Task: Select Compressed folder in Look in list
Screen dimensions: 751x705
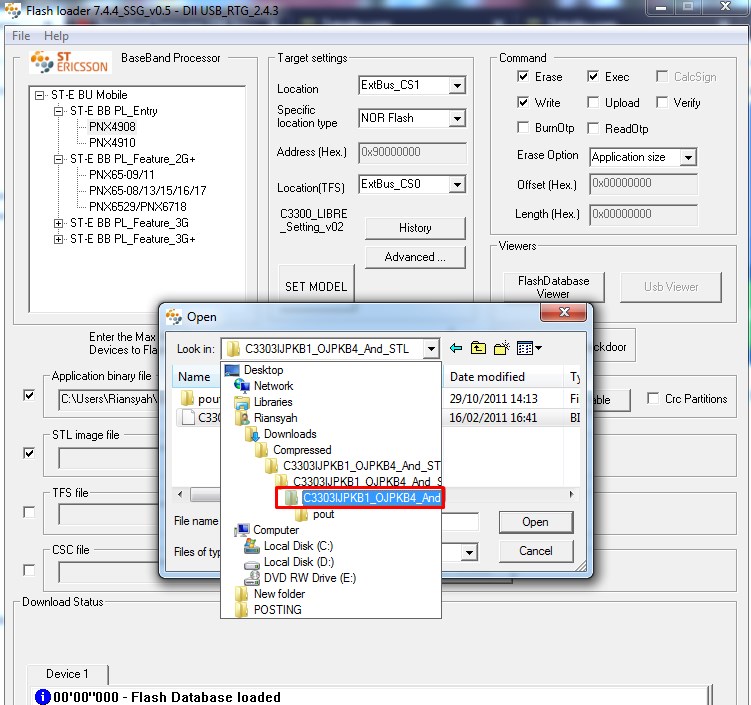Action: point(302,450)
